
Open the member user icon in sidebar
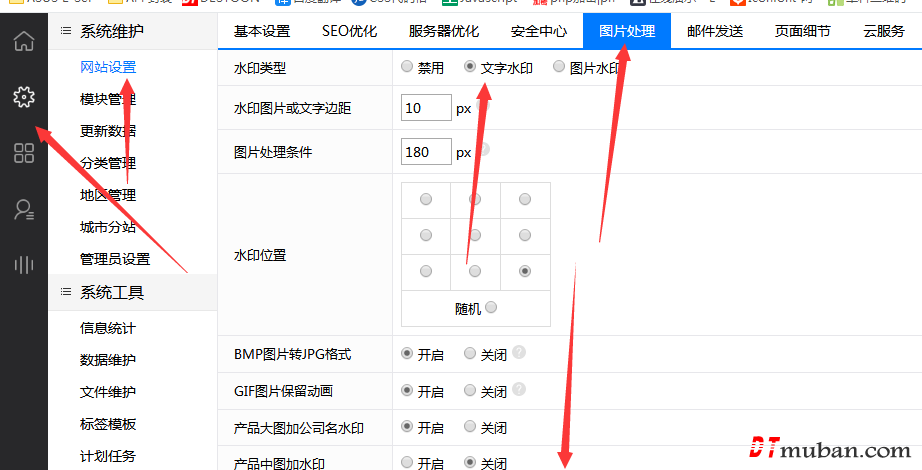(x=23, y=209)
